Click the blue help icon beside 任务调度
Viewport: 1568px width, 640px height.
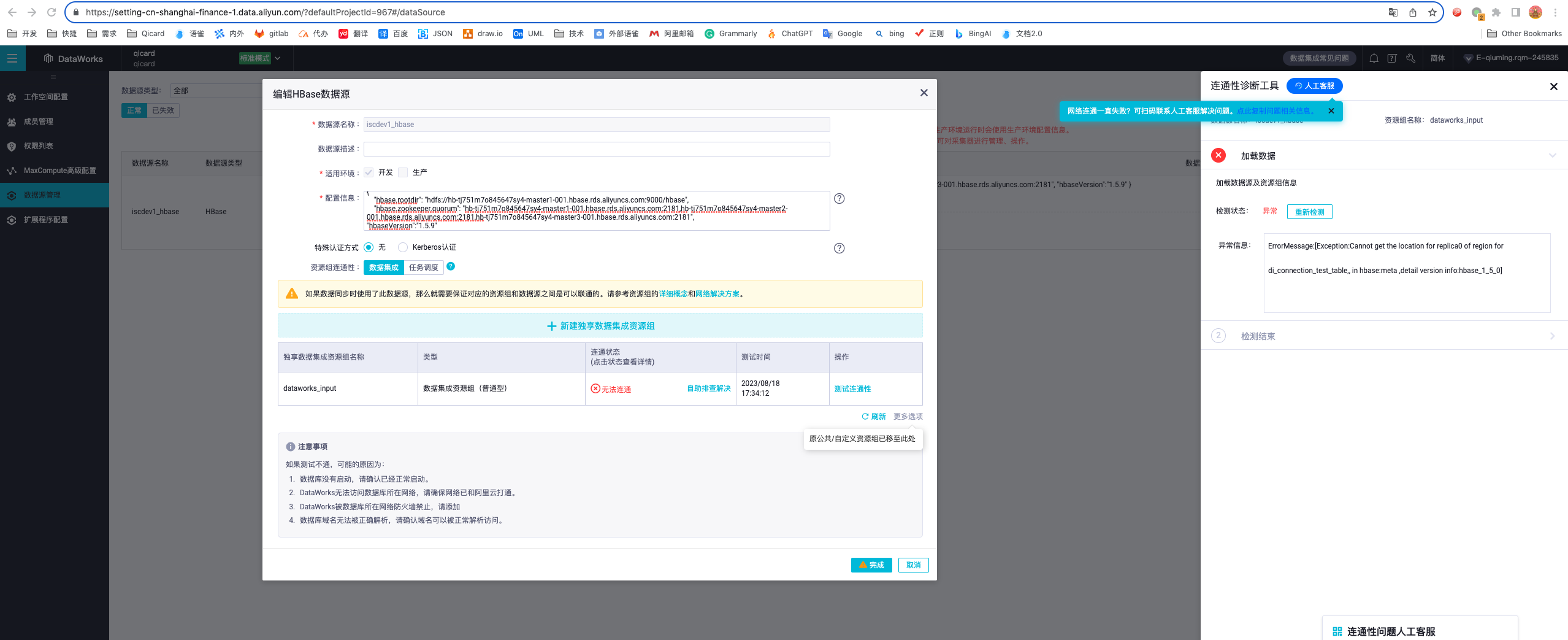pyautogui.click(x=451, y=266)
